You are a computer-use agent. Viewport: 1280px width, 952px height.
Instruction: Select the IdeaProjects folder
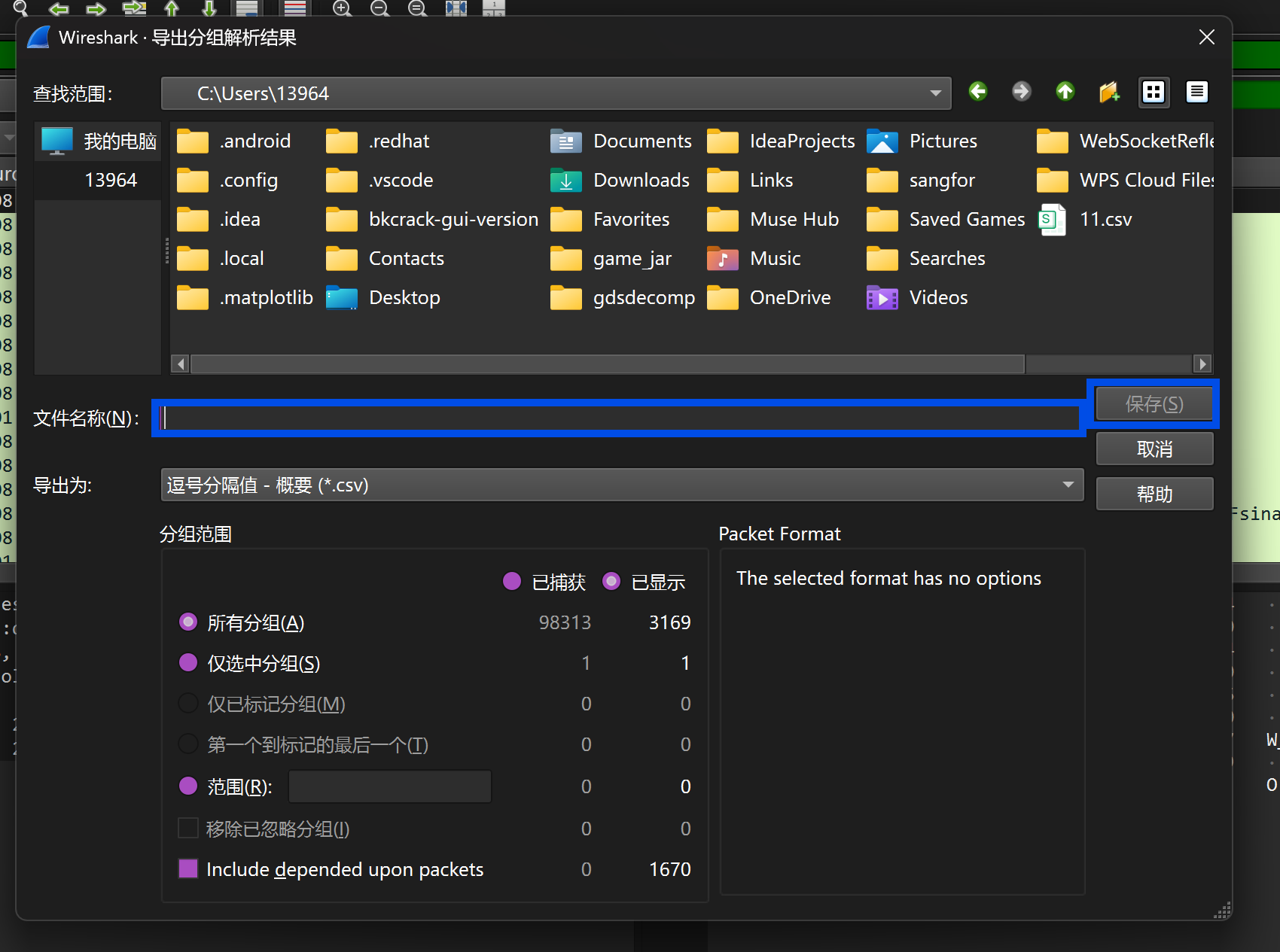tap(781, 141)
